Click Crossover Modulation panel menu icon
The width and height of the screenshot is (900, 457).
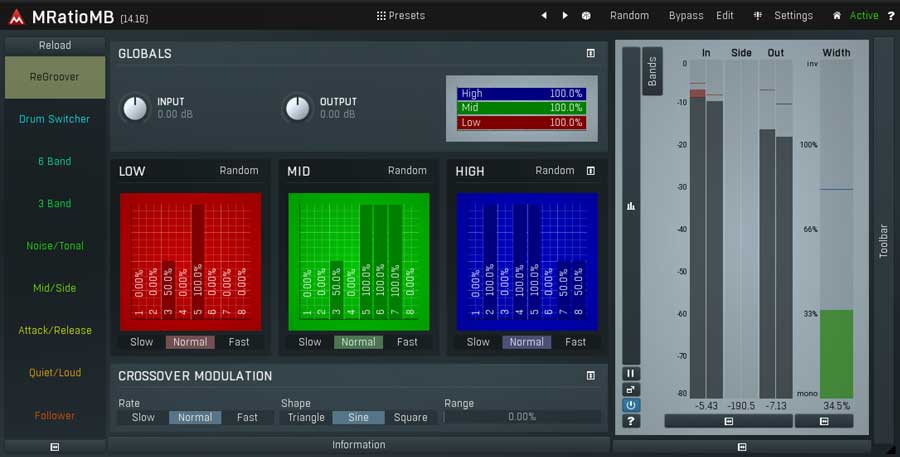[x=591, y=375]
